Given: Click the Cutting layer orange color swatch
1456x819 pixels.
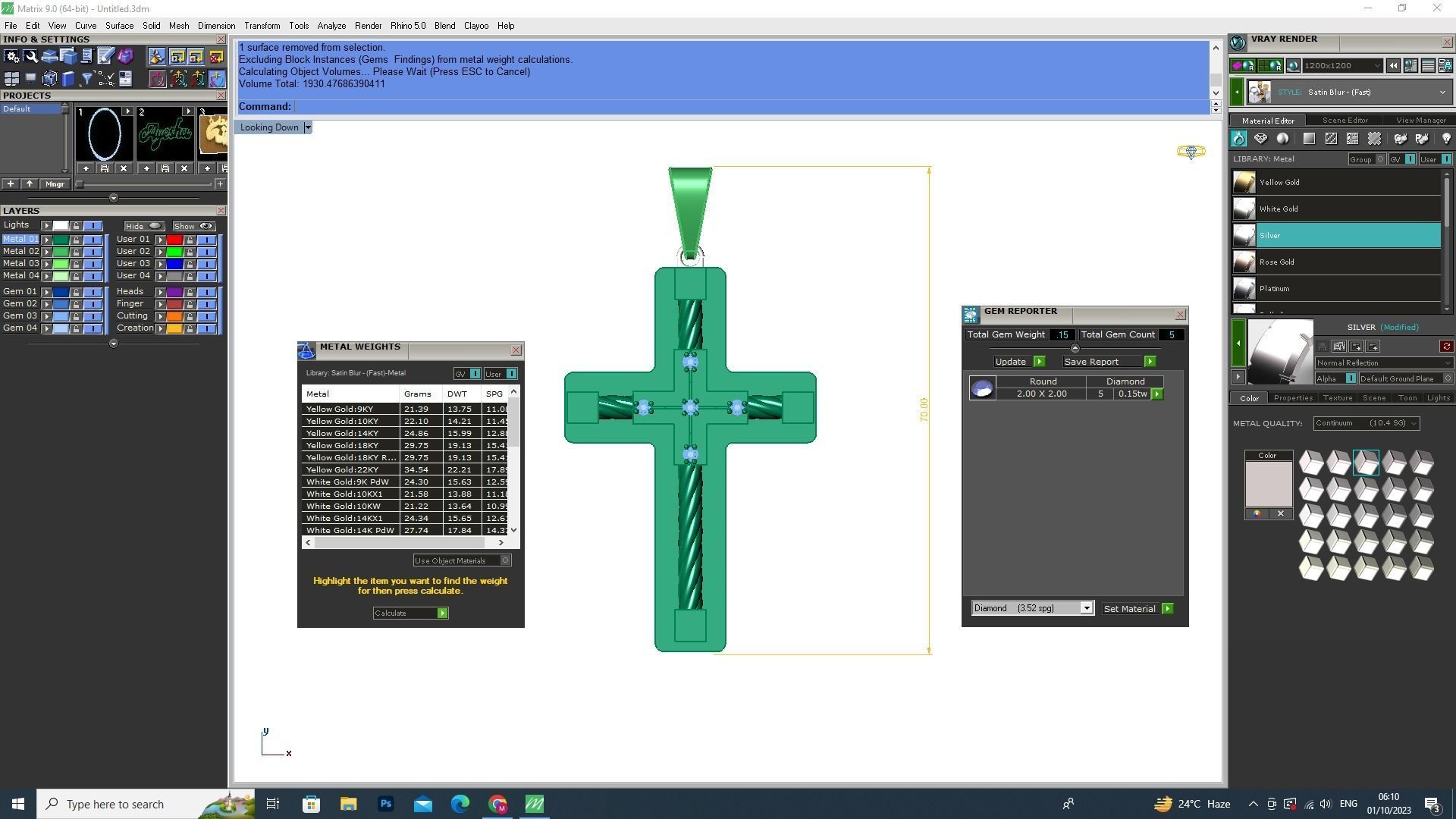Looking at the screenshot, I should click(174, 316).
